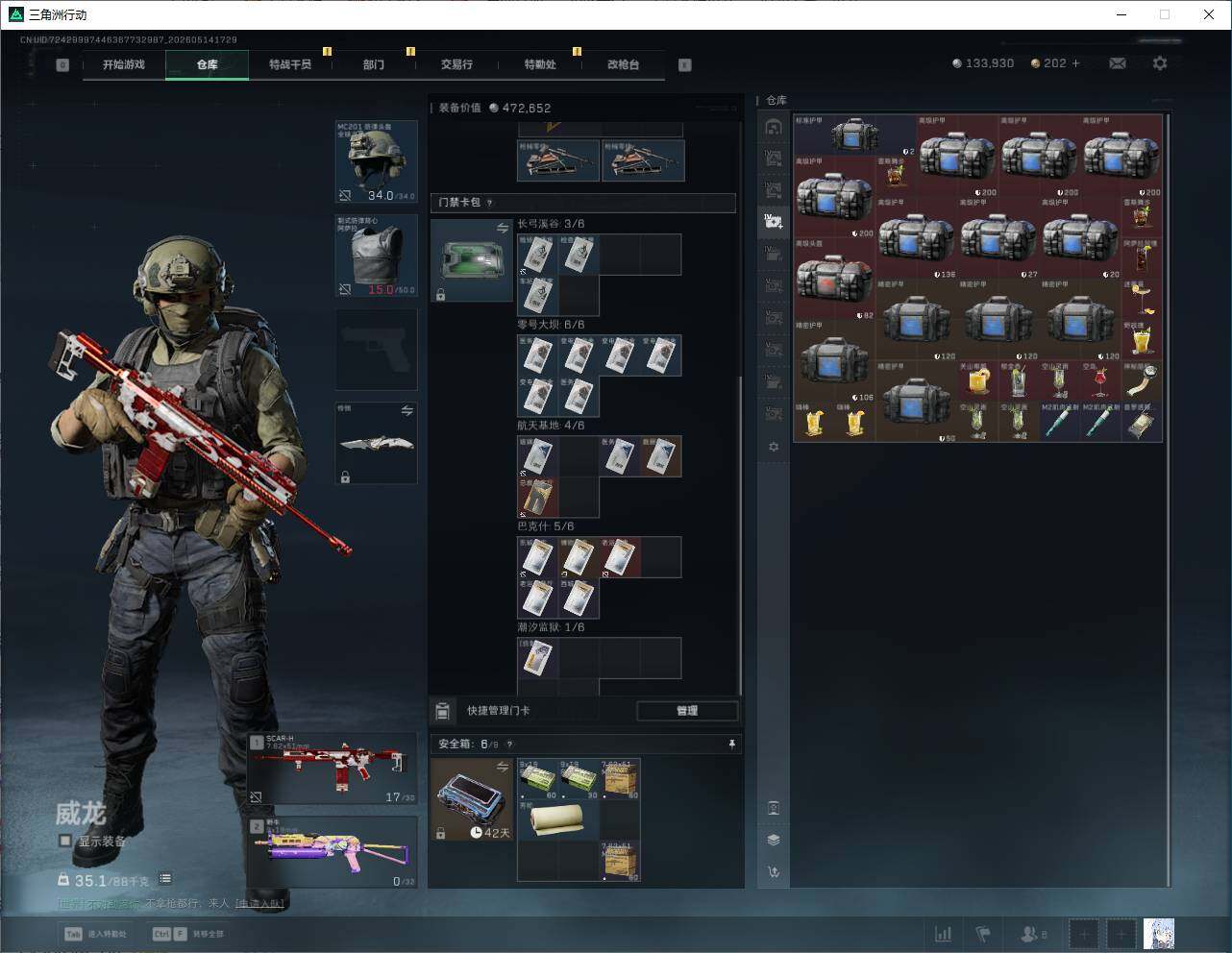Swap the safe box via arrows icon
Screen dimensions: 1232x953
pos(503,767)
